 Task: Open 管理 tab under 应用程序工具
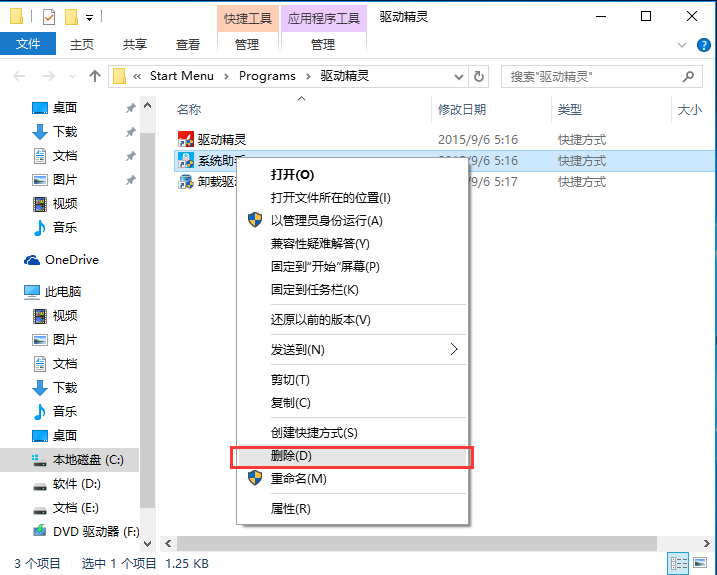pyautogui.click(x=323, y=44)
